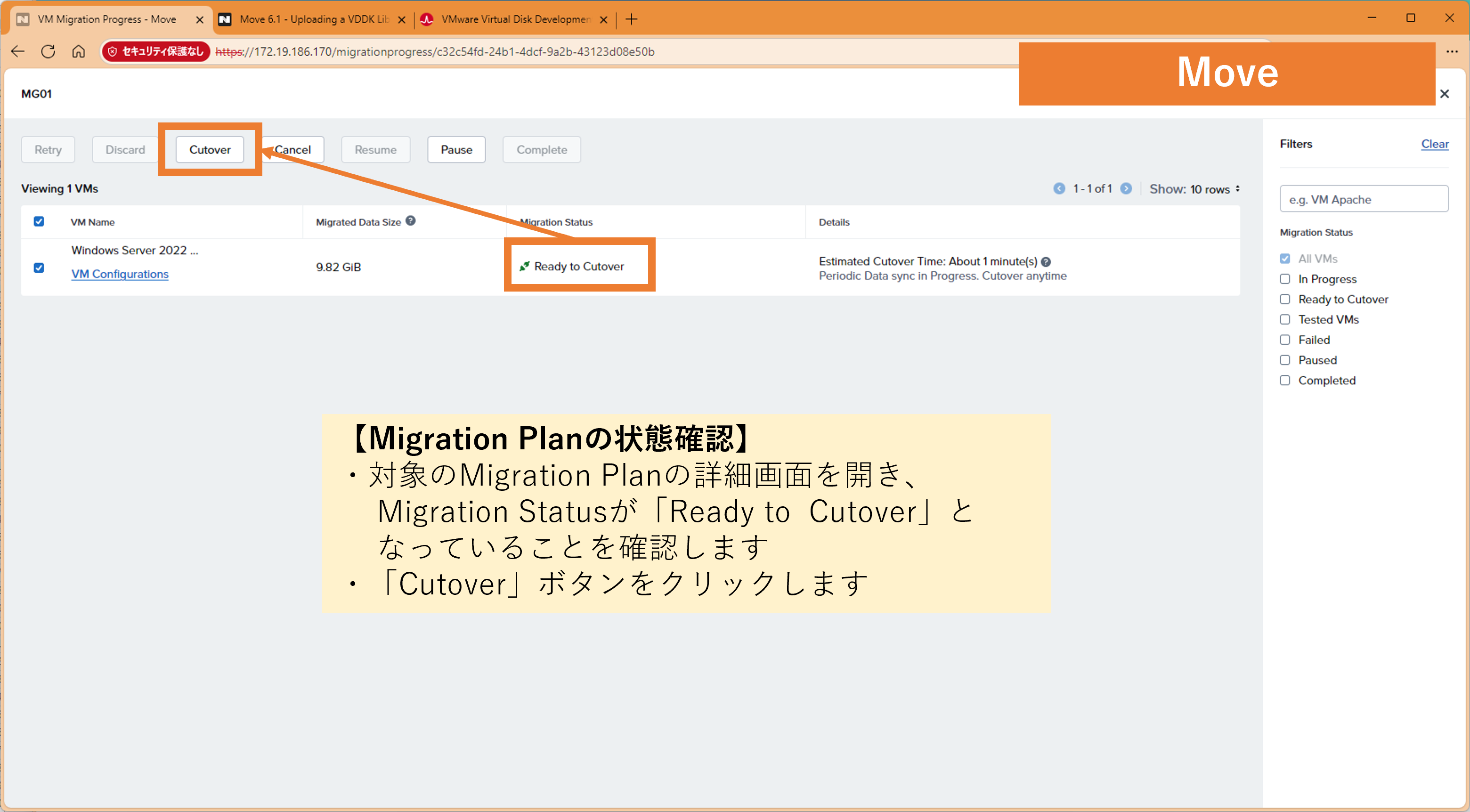
Task: Click the MG01 plan title
Action: [x=37, y=94]
